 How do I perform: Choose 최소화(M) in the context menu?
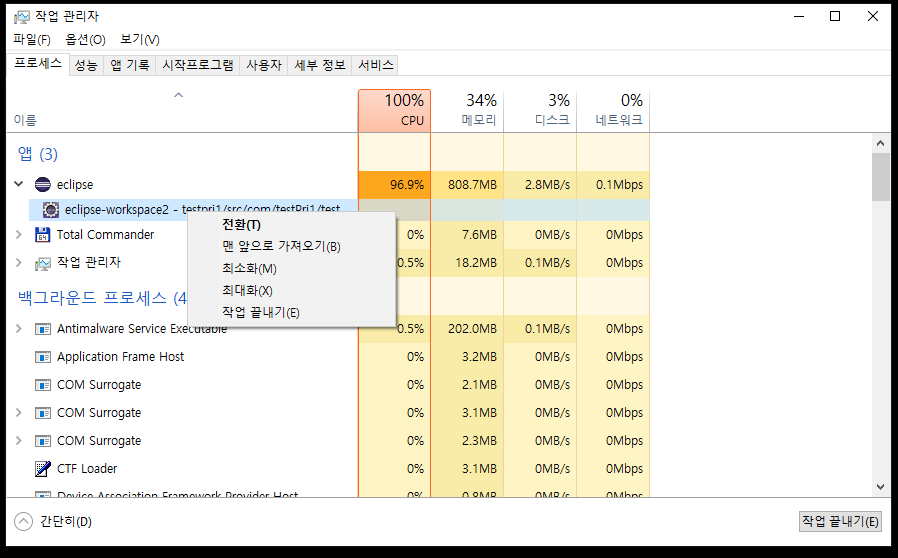(x=292, y=268)
